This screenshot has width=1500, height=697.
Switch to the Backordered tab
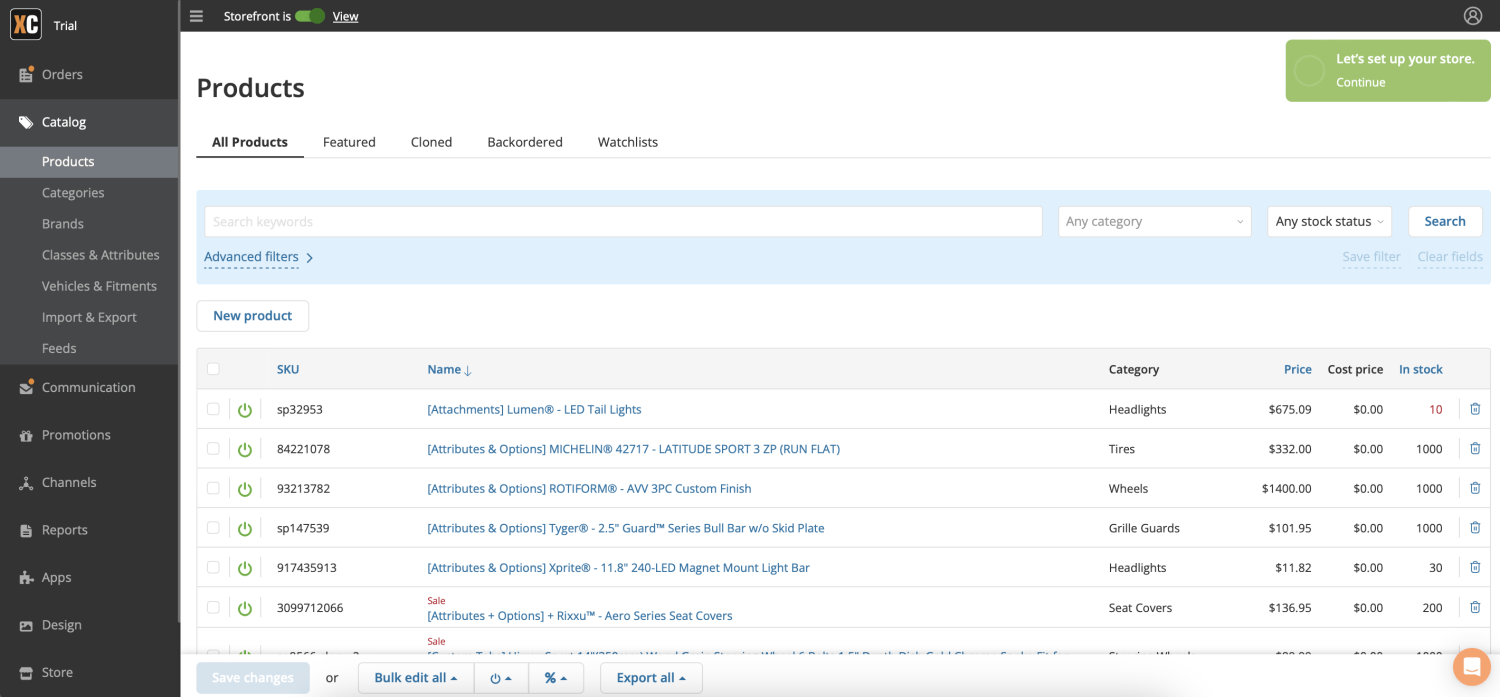(x=524, y=141)
